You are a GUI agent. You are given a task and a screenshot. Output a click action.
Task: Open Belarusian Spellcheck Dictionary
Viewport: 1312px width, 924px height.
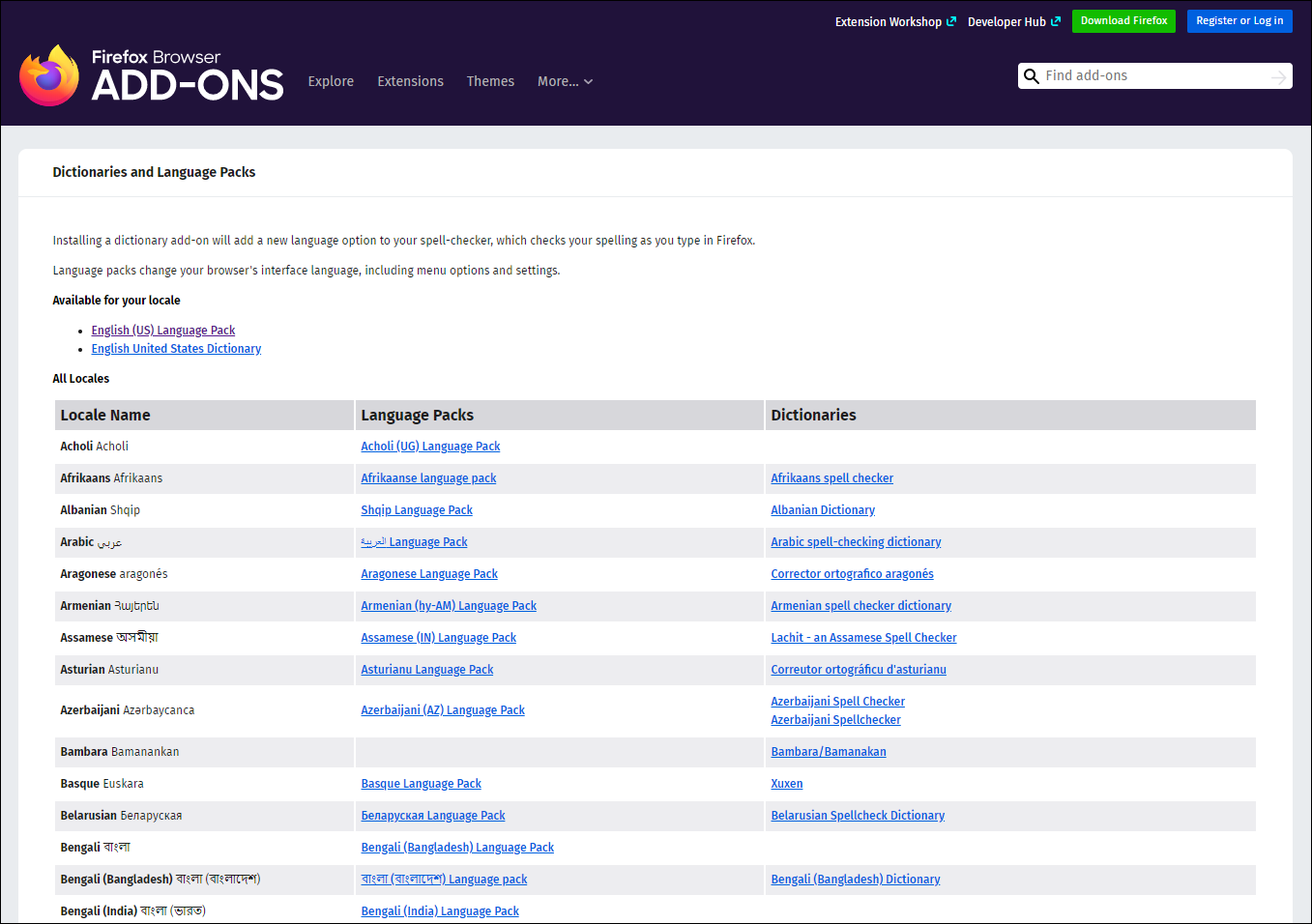[858, 816]
